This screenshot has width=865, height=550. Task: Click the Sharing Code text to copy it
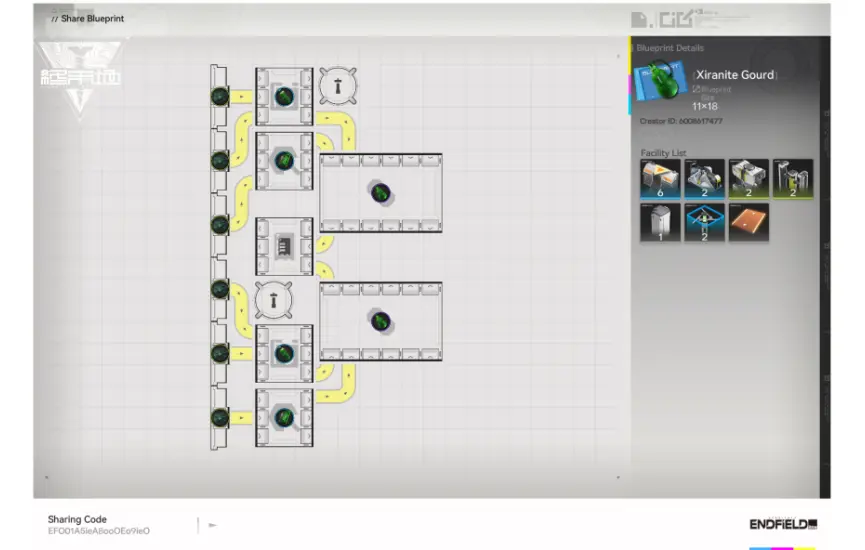coord(98,531)
